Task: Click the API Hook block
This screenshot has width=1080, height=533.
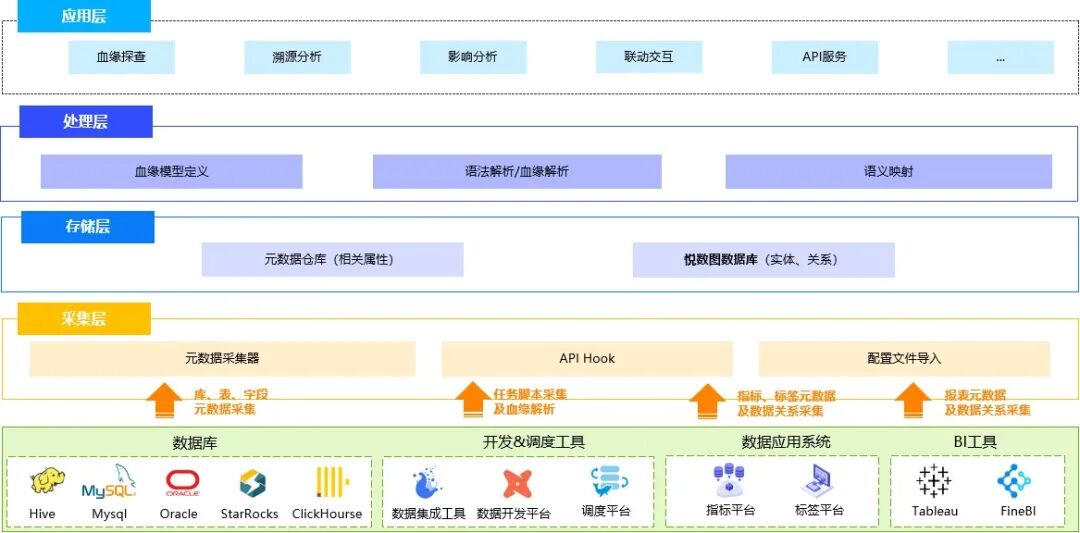Action: click(x=587, y=359)
